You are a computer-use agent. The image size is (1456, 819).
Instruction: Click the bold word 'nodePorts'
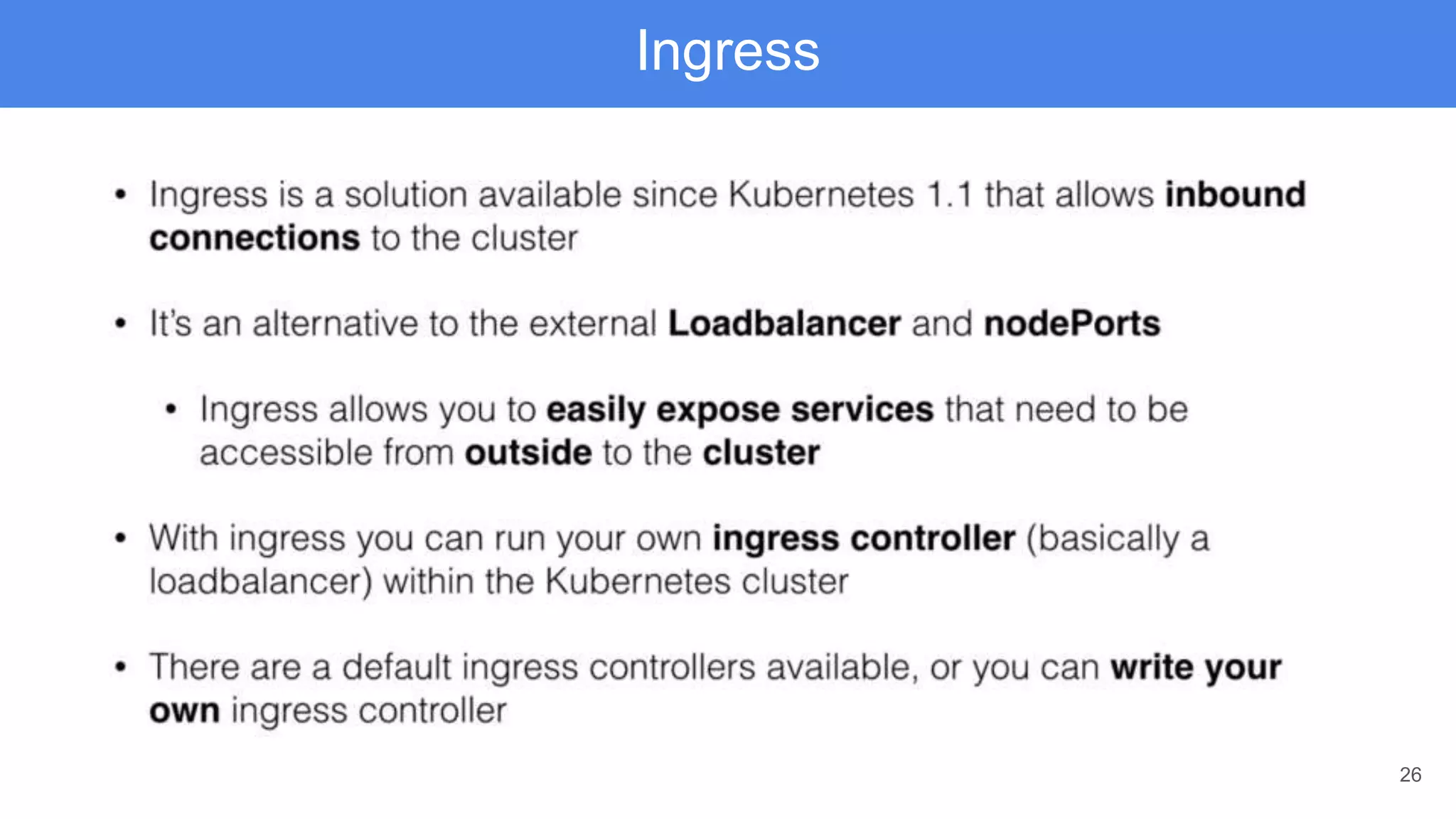(1072, 324)
